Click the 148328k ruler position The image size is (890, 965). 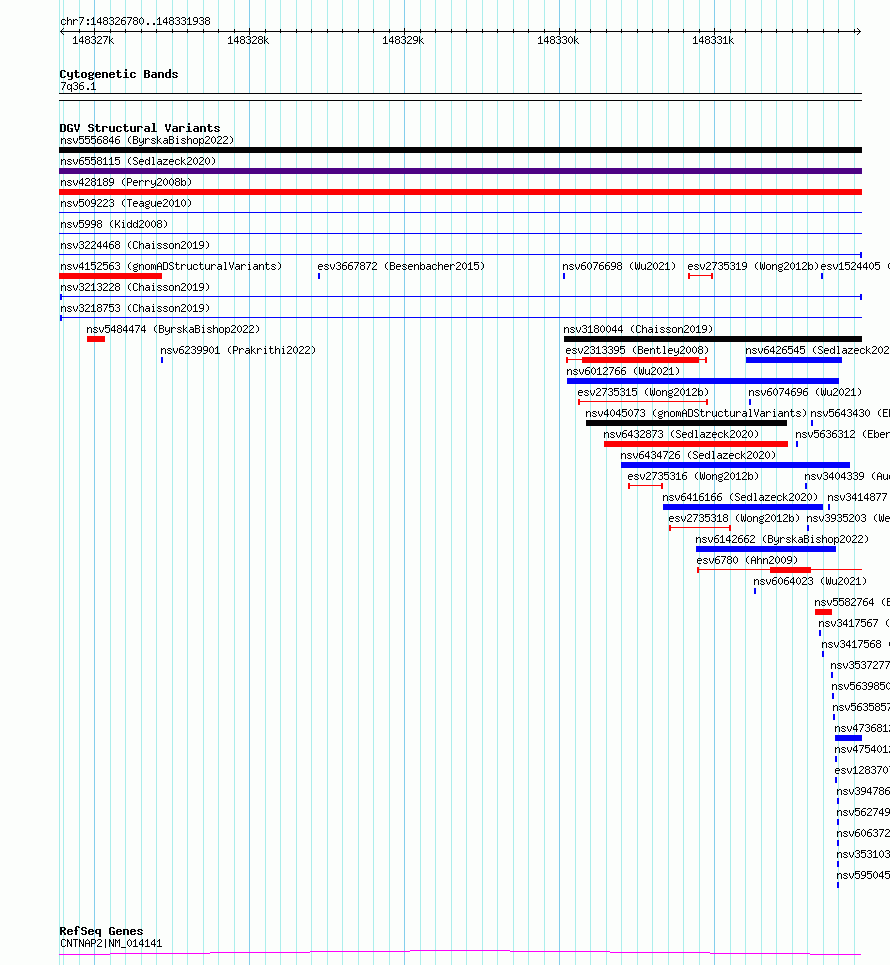tap(248, 40)
